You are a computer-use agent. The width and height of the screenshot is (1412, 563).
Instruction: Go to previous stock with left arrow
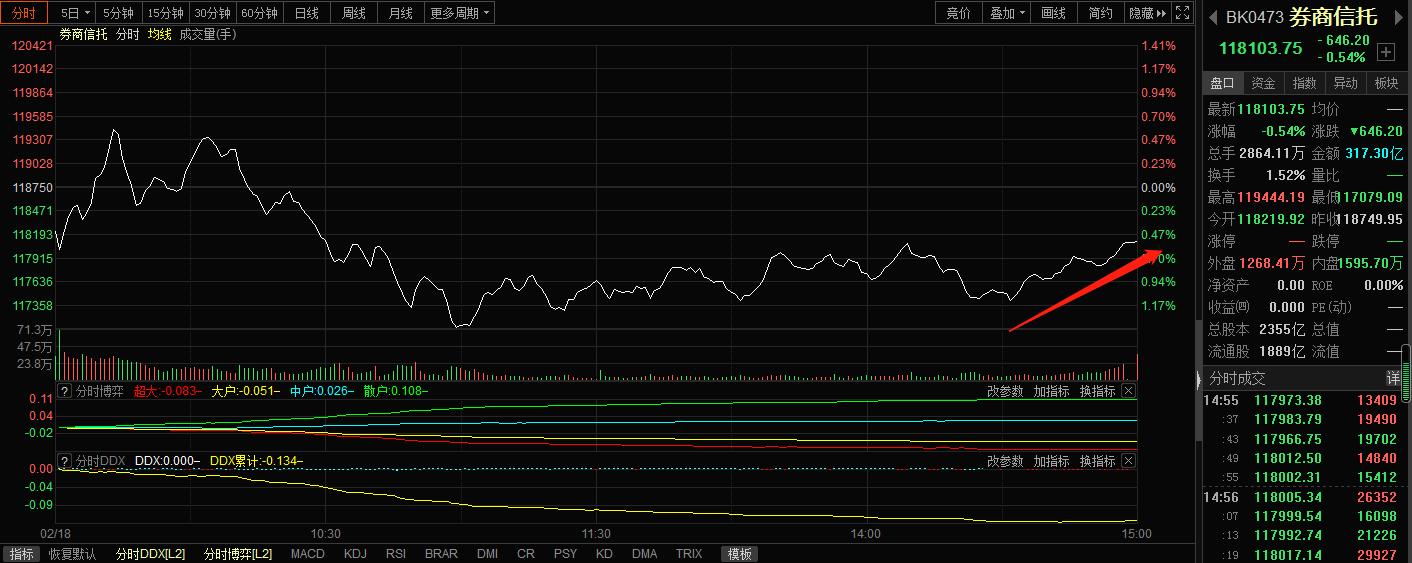[1211, 17]
